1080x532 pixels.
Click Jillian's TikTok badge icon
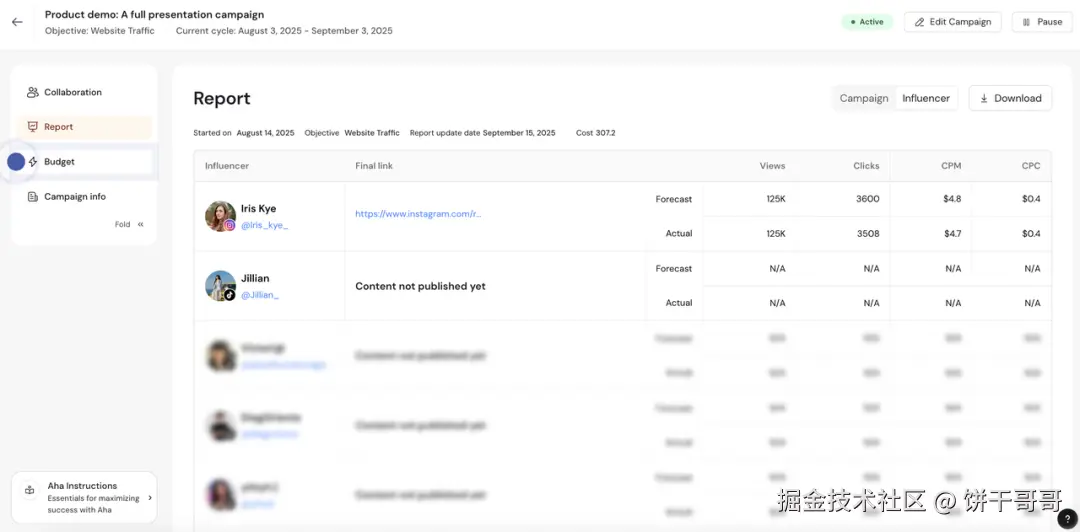pos(230,295)
